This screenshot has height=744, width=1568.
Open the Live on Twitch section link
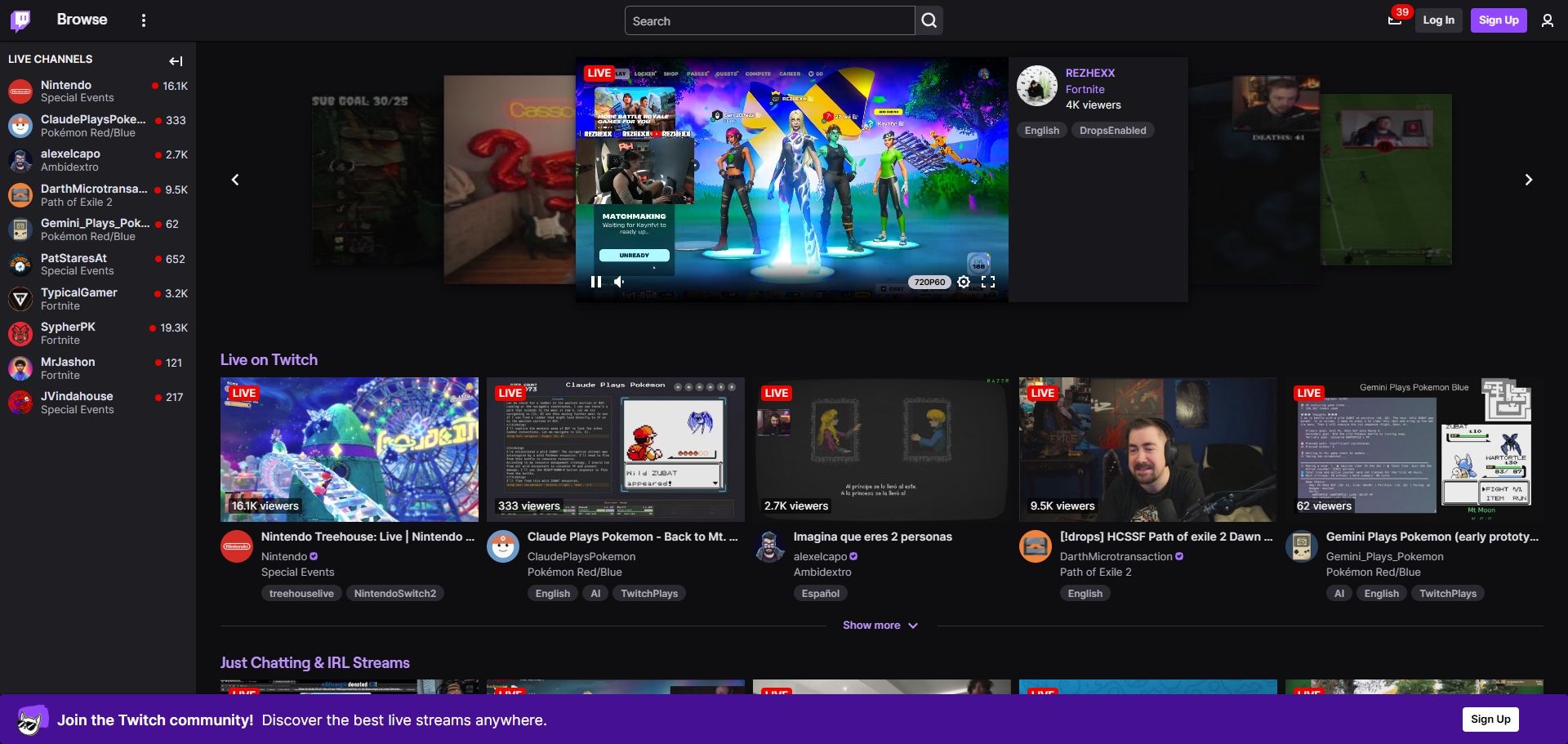[269, 360]
